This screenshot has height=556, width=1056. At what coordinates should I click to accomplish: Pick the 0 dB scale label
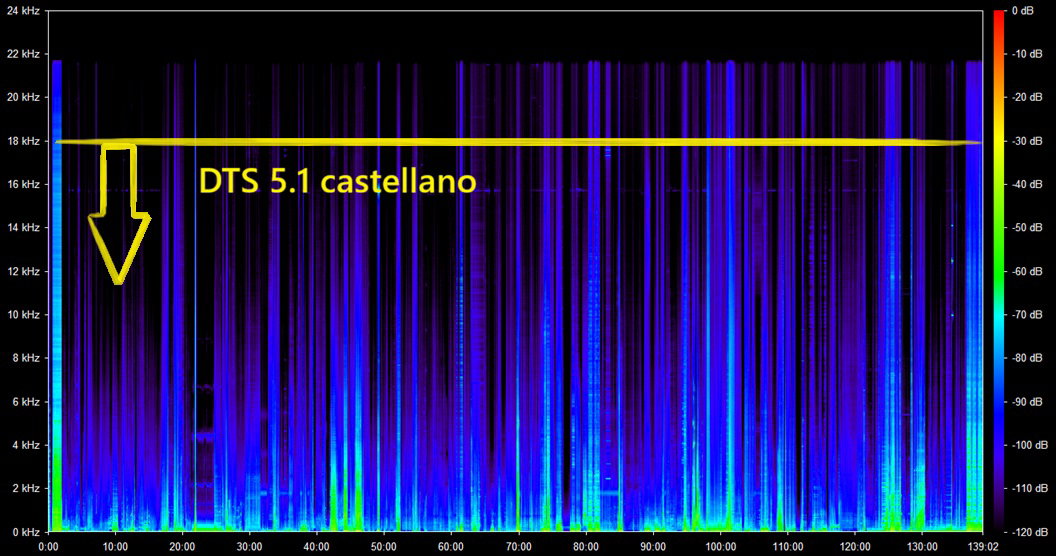click(x=1024, y=11)
